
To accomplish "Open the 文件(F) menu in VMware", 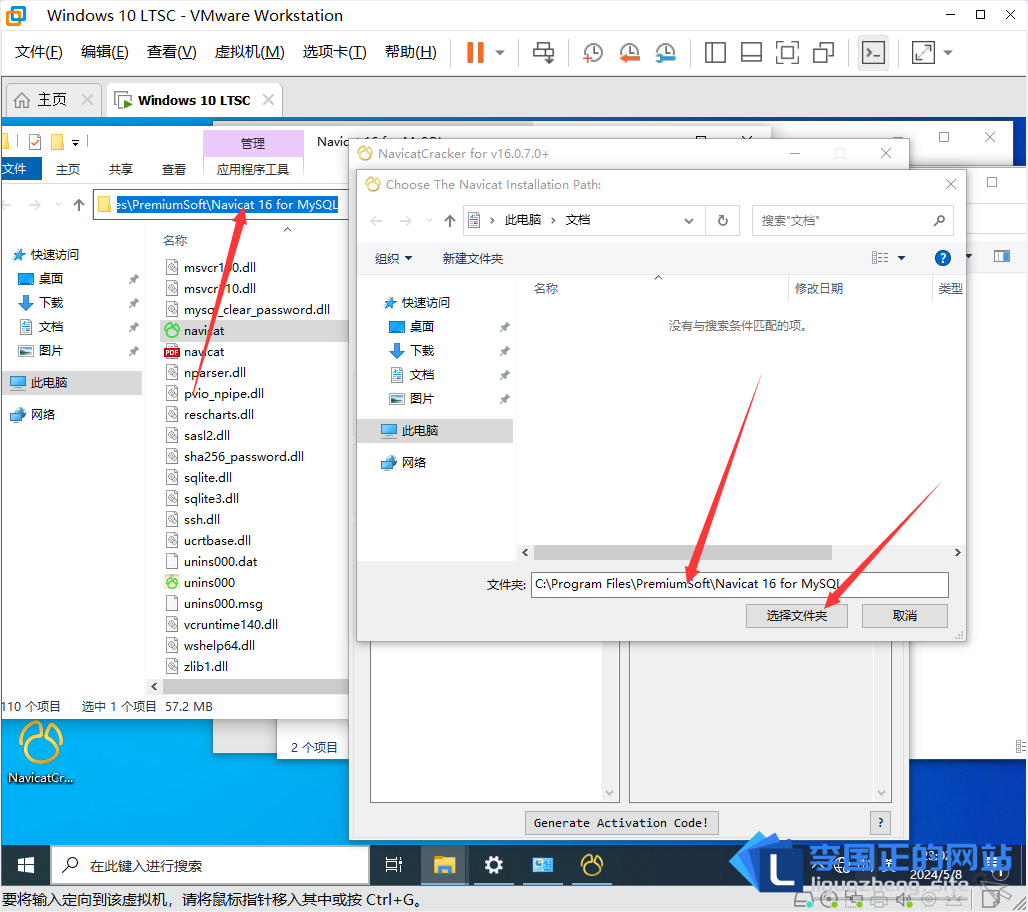I will 39,52.
